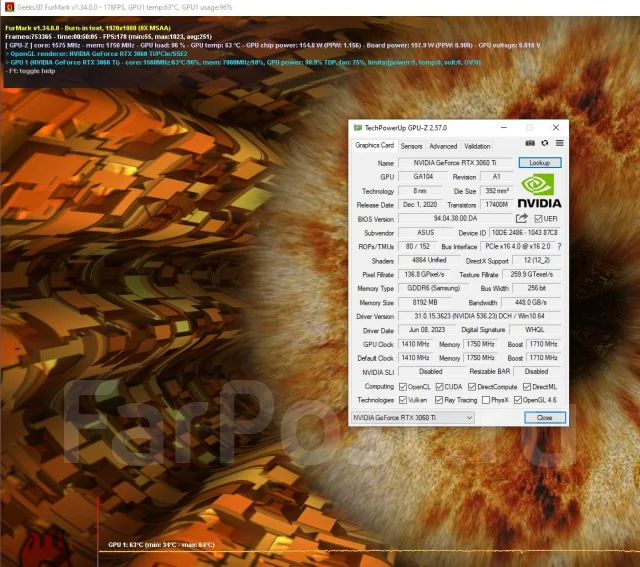Click the GPU 1 temperature graph label

(162, 545)
